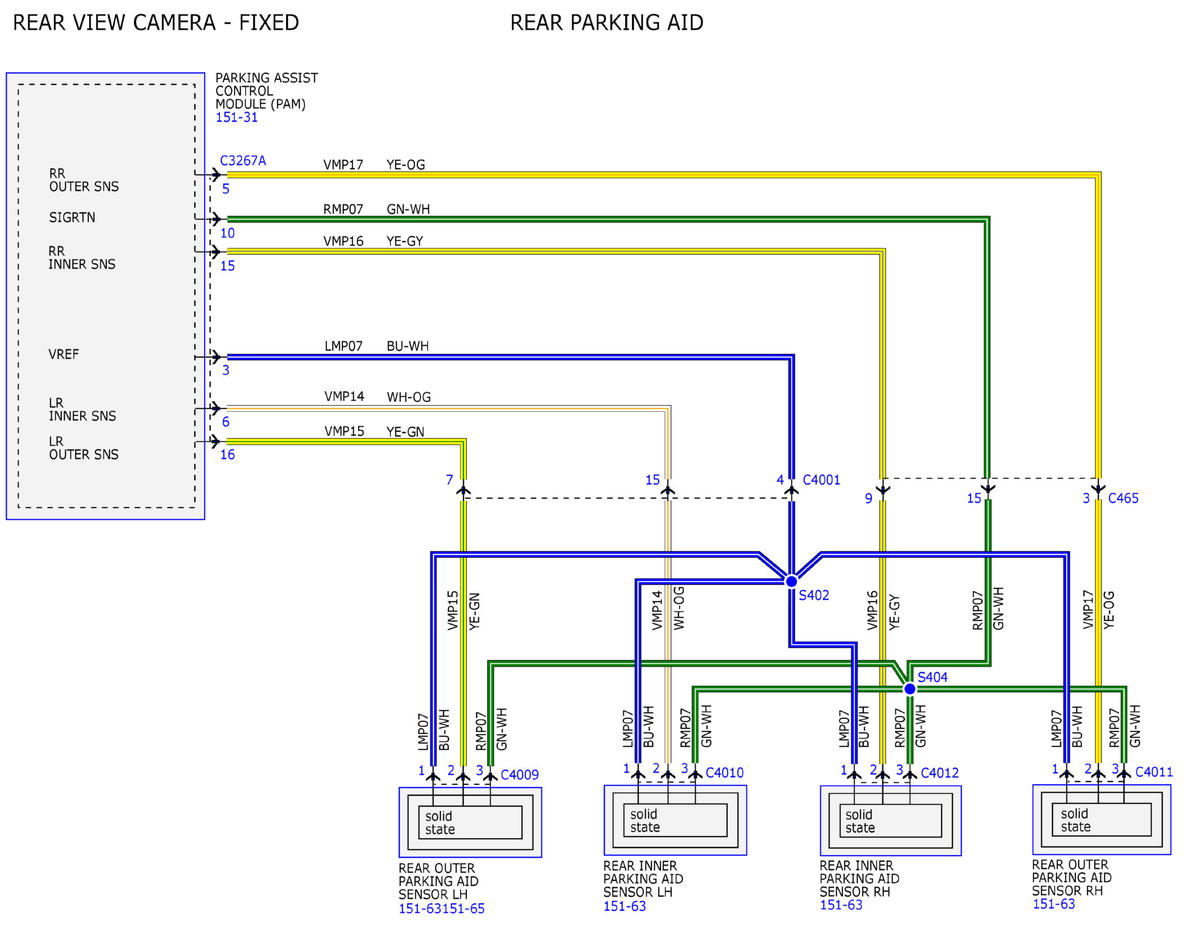The height and width of the screenshot is (927, 1200).
Task: Select splice label S402
Action: tap(814, 595)
